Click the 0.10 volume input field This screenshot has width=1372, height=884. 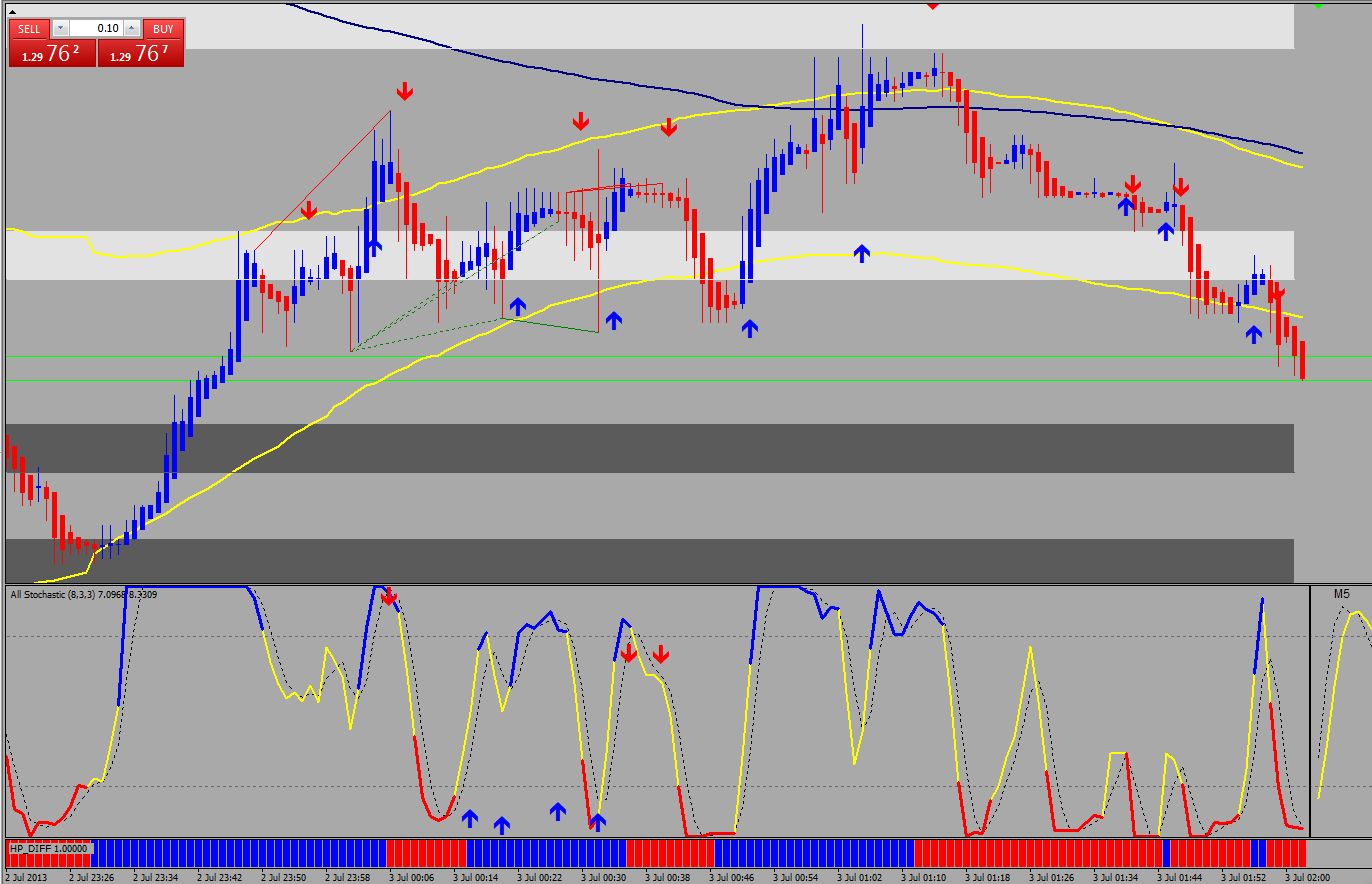pos(96,29)
